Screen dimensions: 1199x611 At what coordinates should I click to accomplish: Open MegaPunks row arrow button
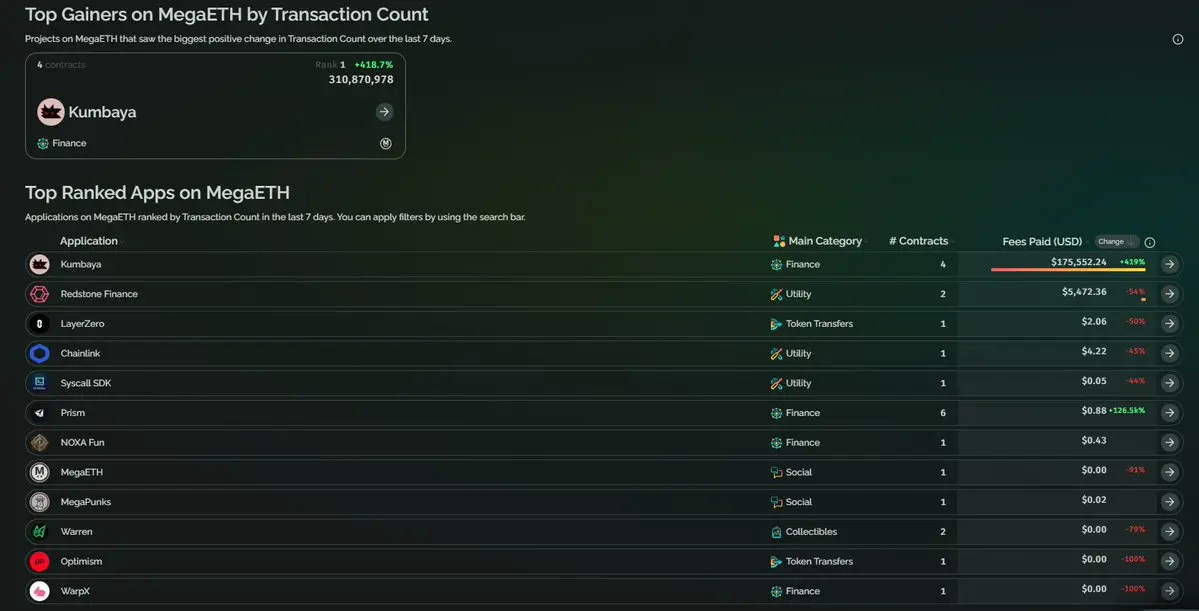pyautogui.click(x=1169, y=502)
